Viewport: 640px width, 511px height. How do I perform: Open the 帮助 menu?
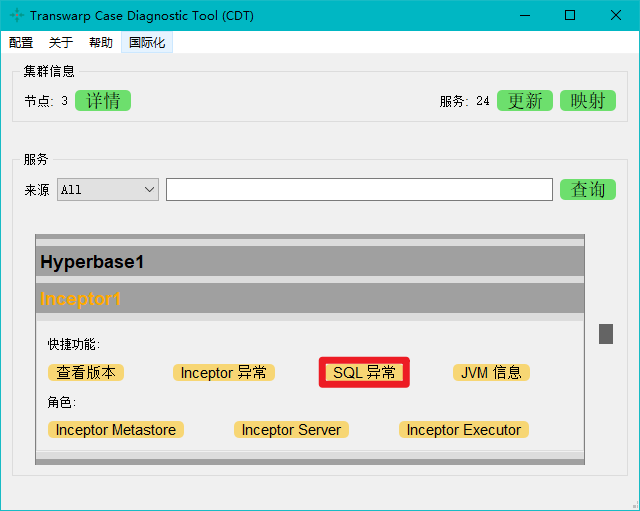[101, 42]
